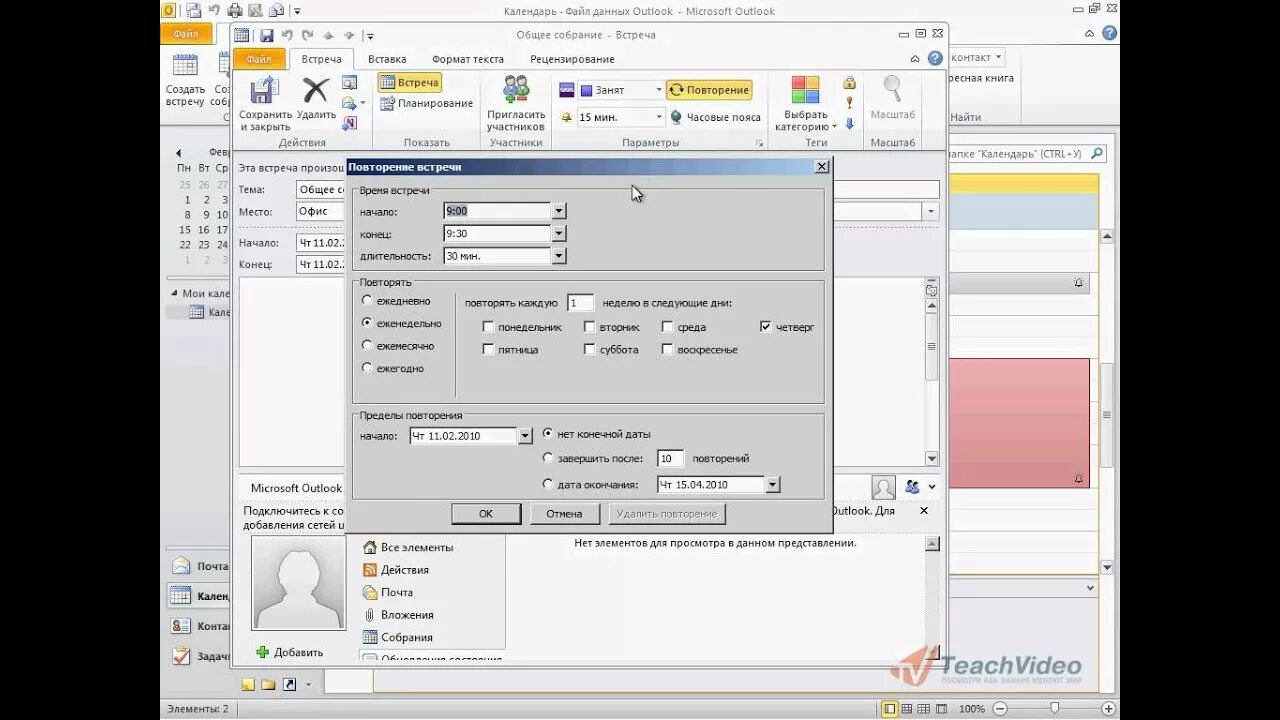Viewport: 1280px width, 720px height.
Task: Click the Recurrence button in the ribbon
Action: 709,90
